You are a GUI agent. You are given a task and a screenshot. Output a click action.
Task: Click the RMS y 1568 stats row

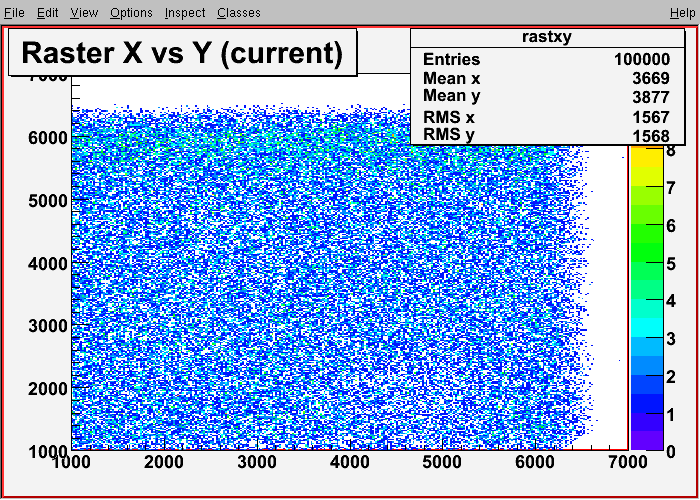(547, 135)
